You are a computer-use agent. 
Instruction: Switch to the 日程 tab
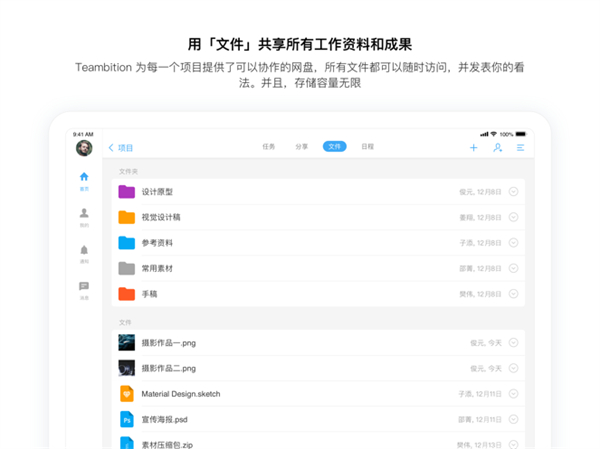coord(368,147)
